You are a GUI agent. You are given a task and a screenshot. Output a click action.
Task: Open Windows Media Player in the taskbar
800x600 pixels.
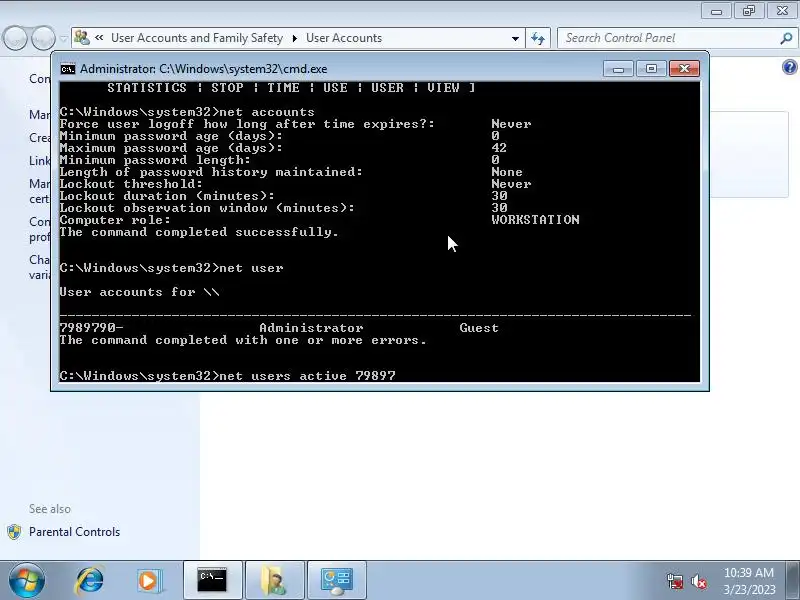click(149, 580)
